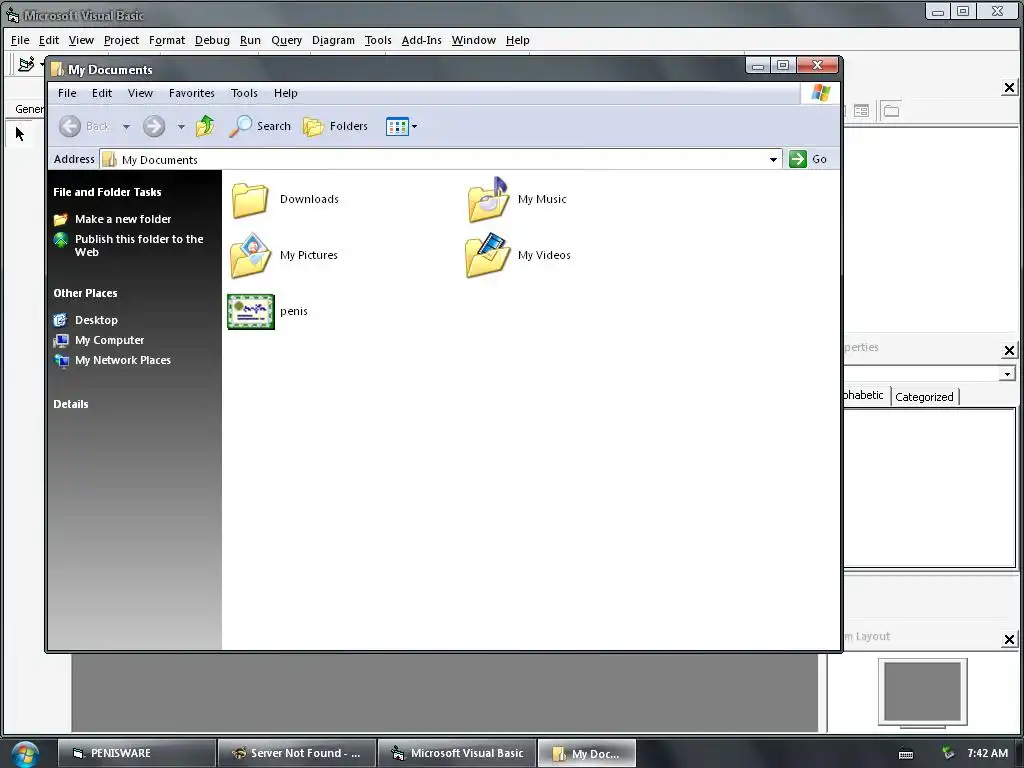Click the 7:42 AM clock
The height and width of the screenshot is (768, 1024).
tap(987, 753)
